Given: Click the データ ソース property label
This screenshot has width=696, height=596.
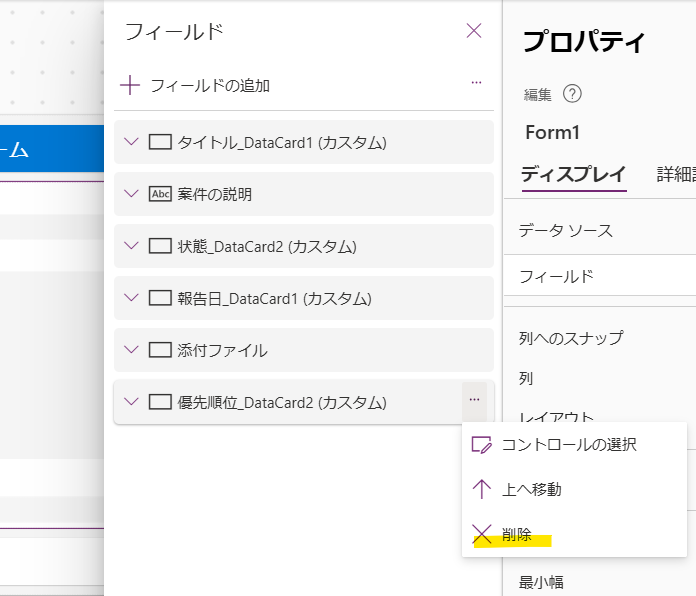Looking at the screenshot, I should point(566,231).
